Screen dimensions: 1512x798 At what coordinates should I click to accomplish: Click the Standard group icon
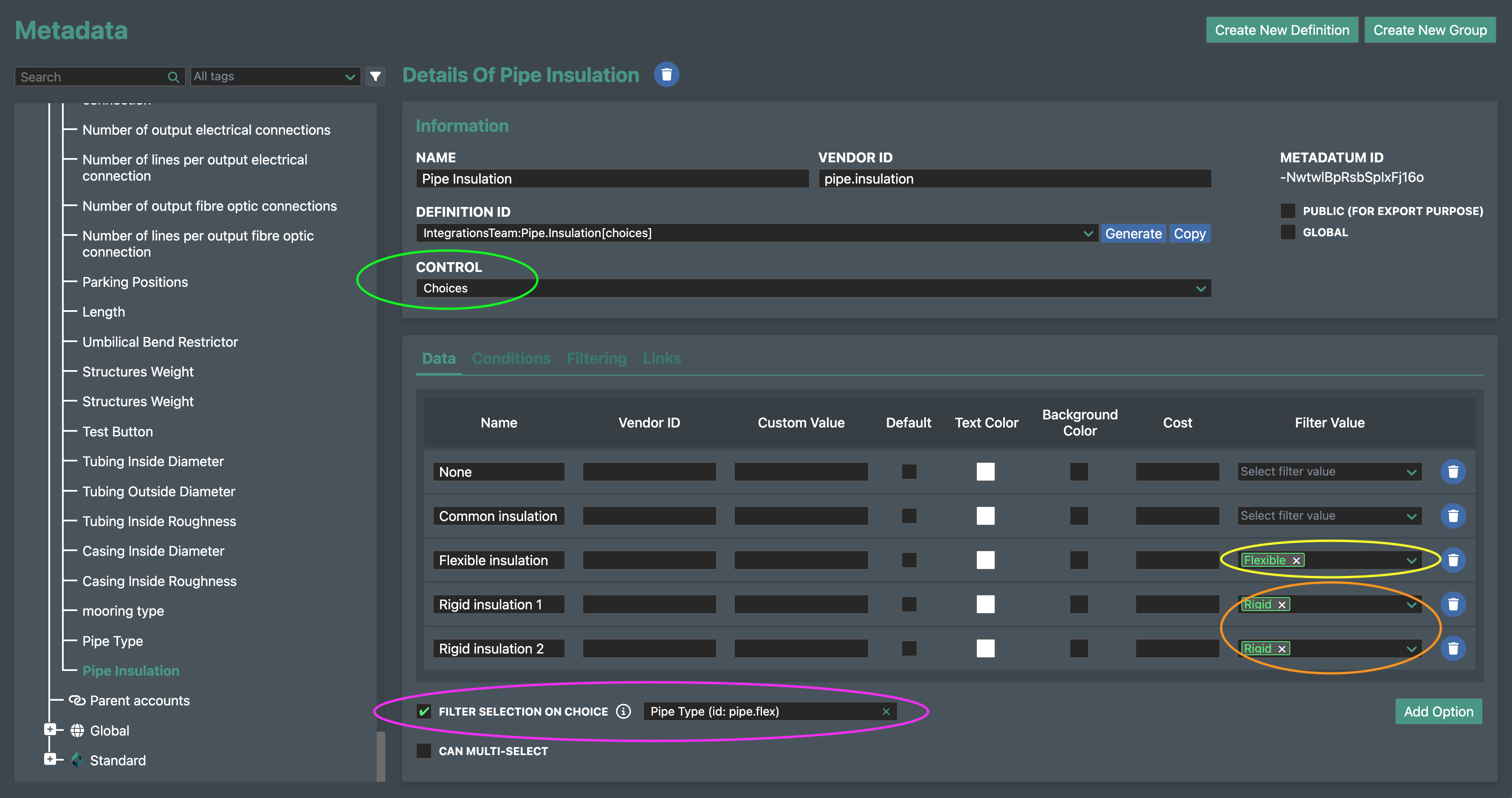click(77, 761)
